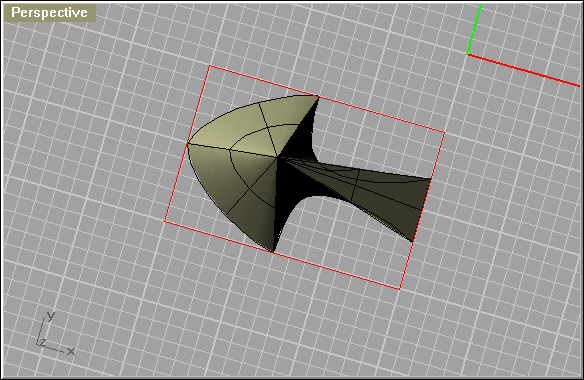Click the world axes icon's x label

tap(71, 351)
